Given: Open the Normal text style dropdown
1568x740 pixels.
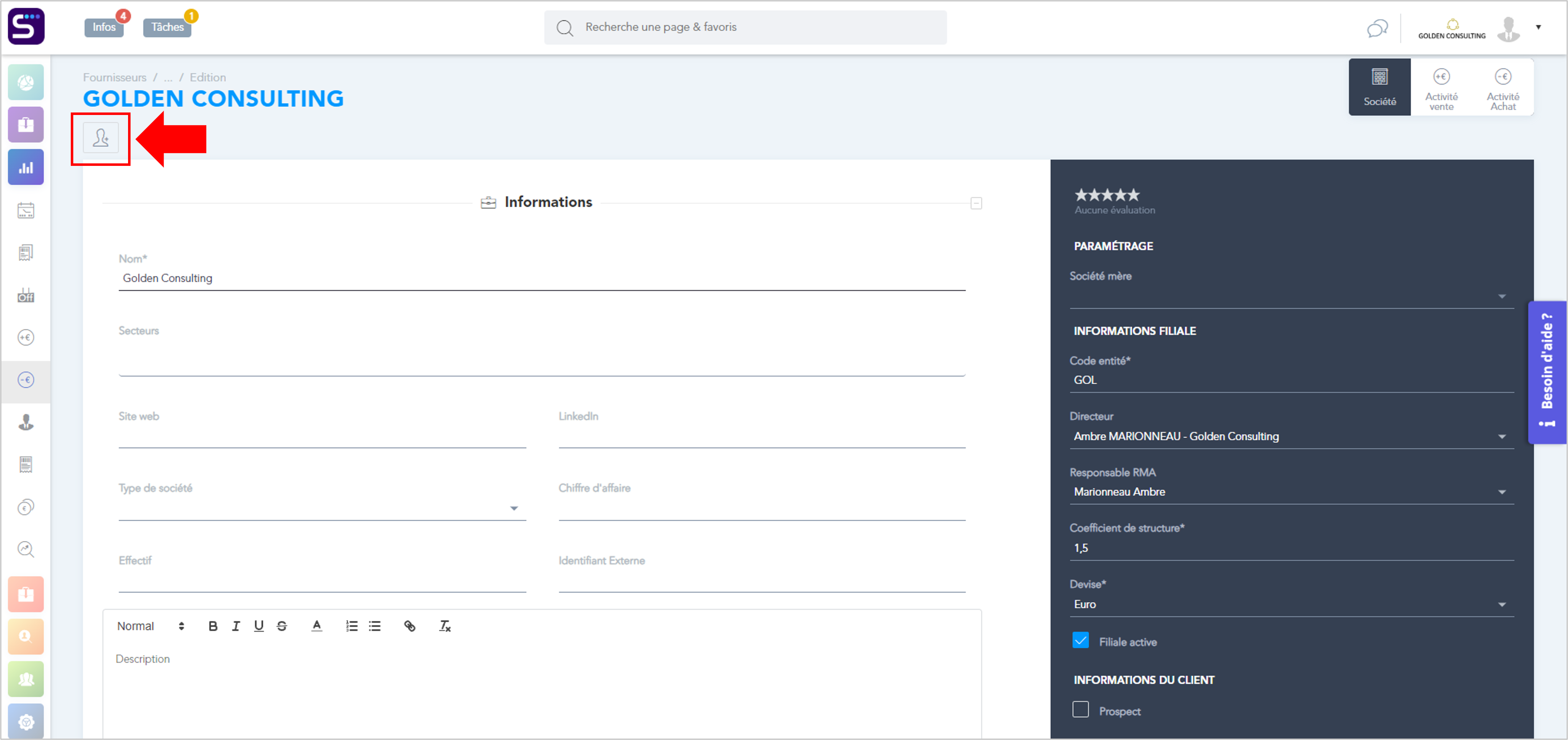Looking at the screenshot, I should pos(150,626).
